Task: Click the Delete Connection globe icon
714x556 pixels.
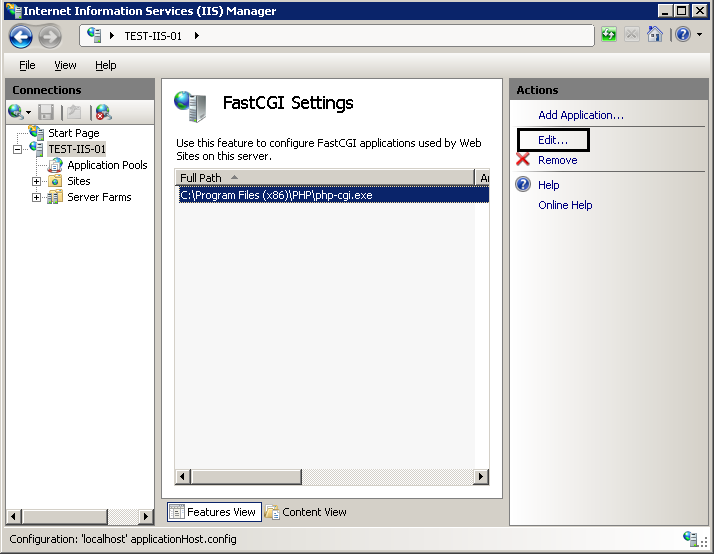Action: [103, 112]
